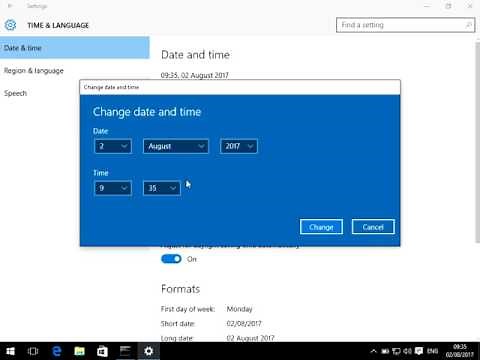Image resolution: width=480 pixels, height=360 pixels.
Task: Click the Cancel button
Action: (x=373, y=227)
